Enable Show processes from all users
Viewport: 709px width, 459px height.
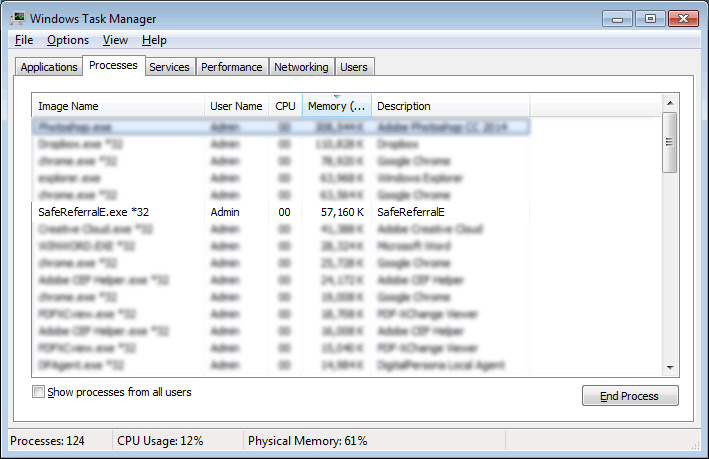(39, 392)
